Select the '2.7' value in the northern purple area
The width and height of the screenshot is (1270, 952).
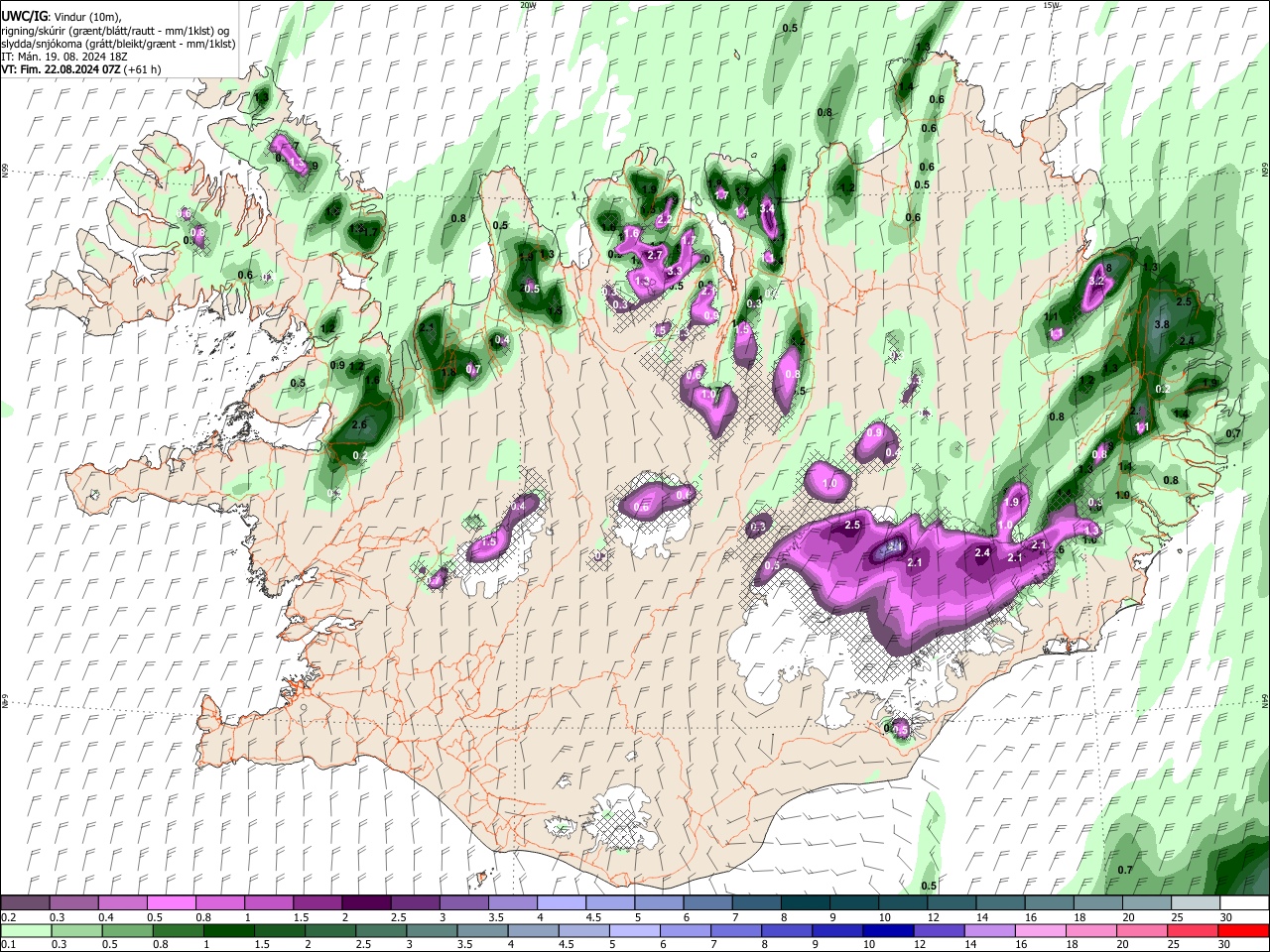655,255
